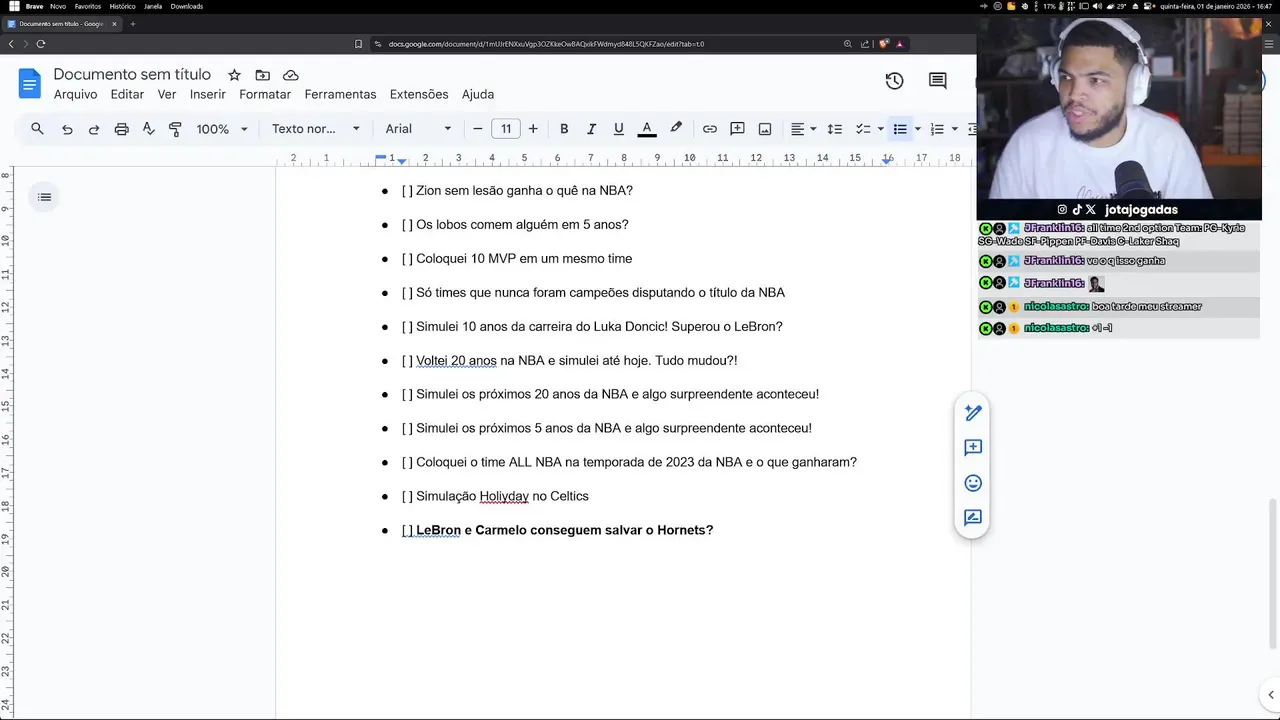Click the bottom side feedback icon
This screenshot has width=1280, height=720.
(973, 518)
